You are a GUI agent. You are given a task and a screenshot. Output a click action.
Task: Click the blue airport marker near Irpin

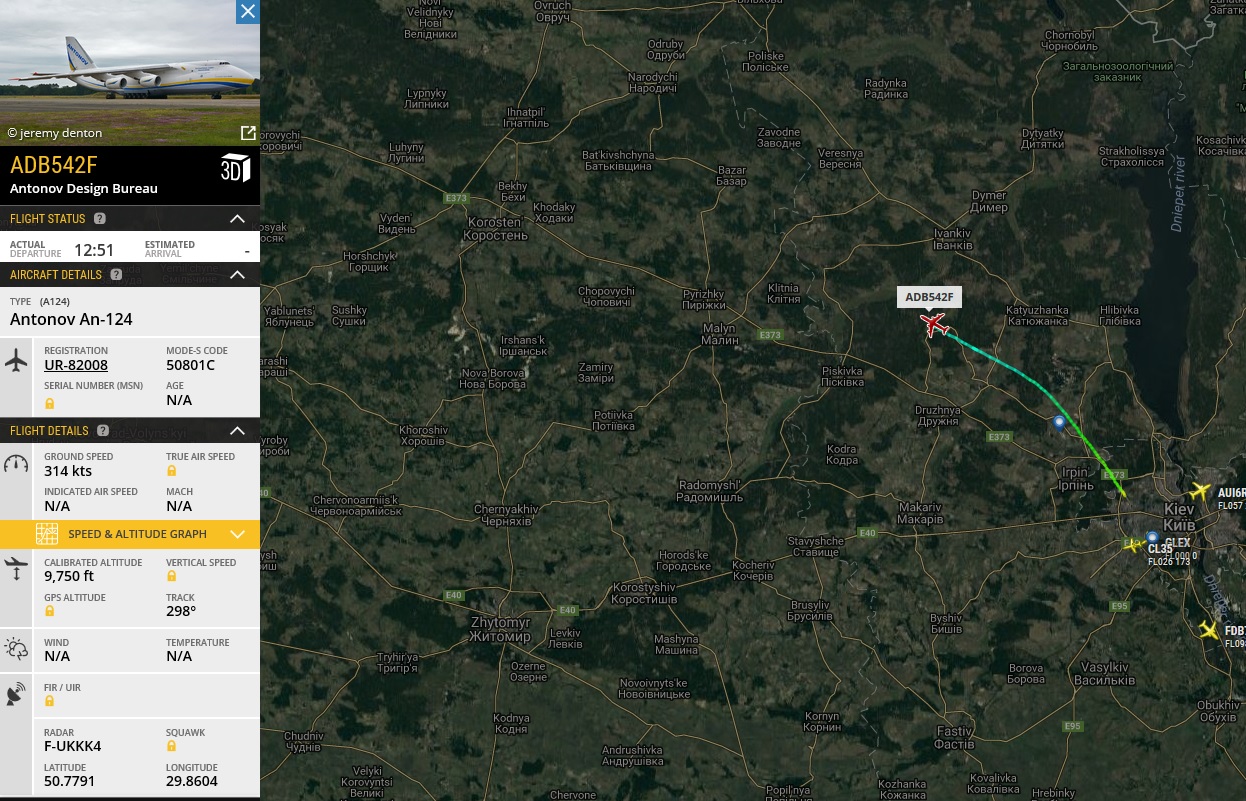1059,422
